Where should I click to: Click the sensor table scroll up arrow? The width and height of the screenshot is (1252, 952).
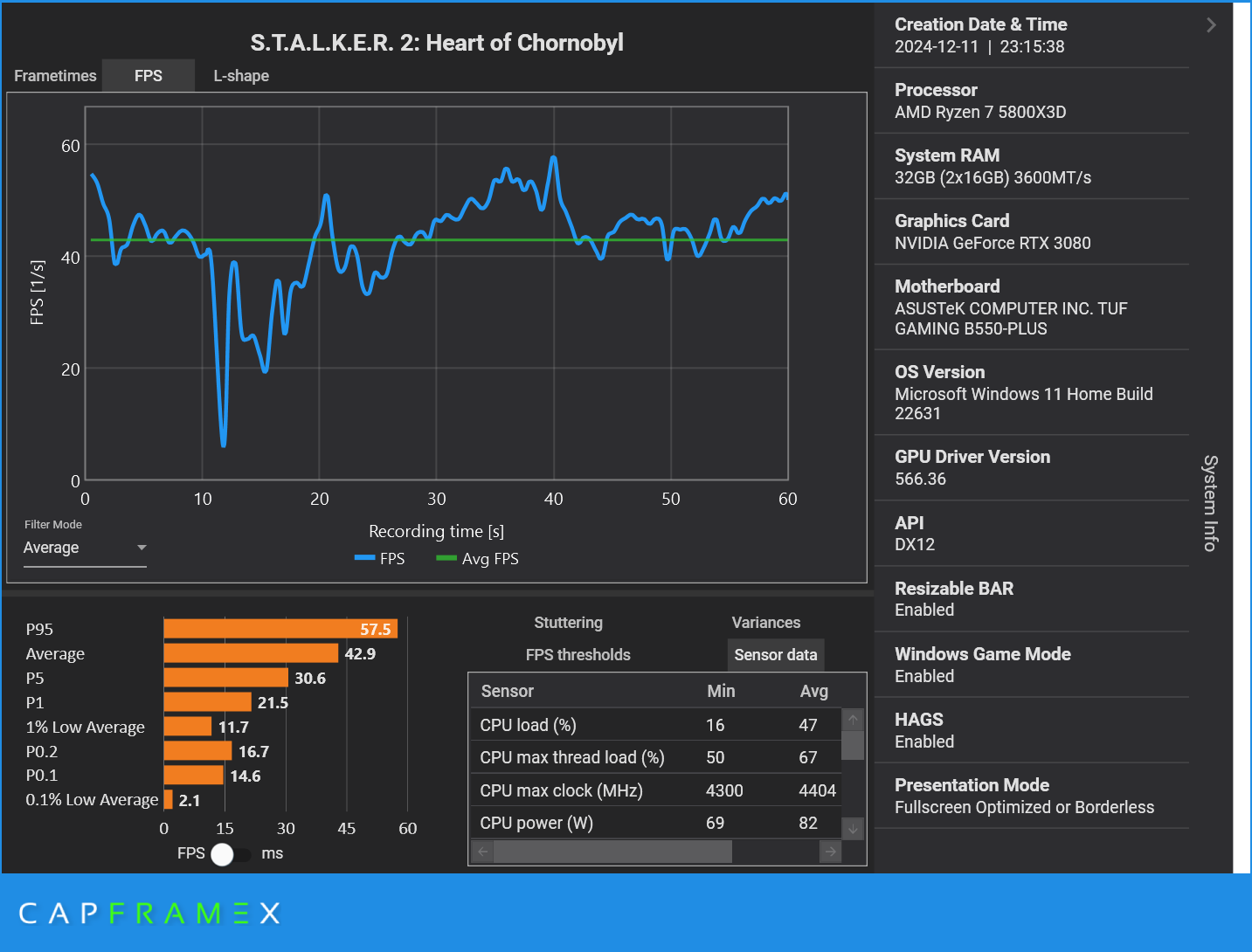pyautogui.click(x=854, y=720)
